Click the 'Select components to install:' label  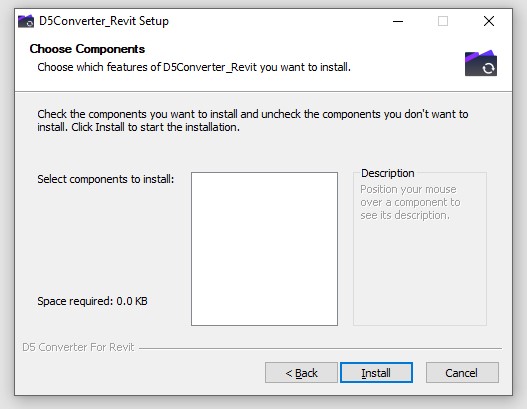click(x=106, y=179)
